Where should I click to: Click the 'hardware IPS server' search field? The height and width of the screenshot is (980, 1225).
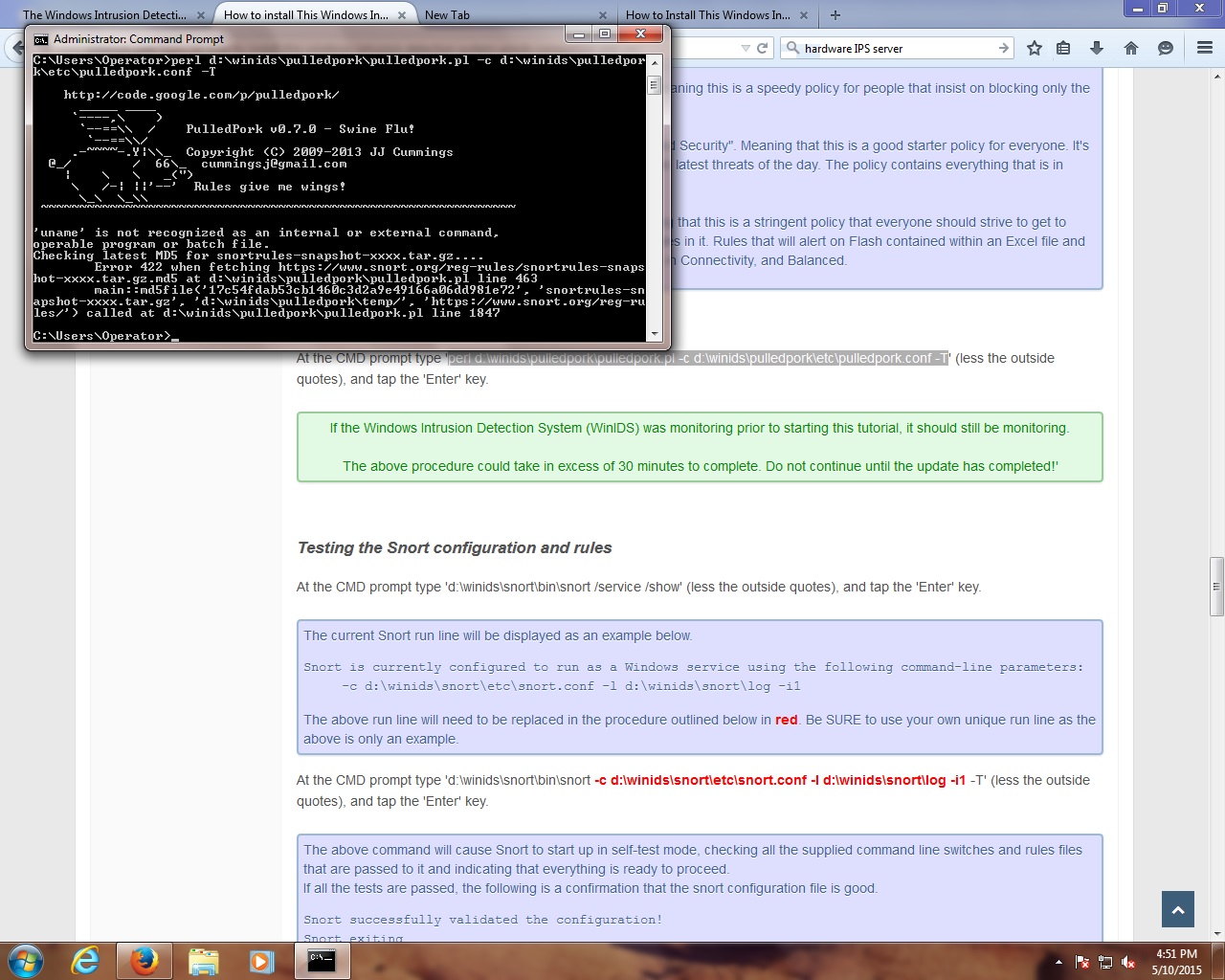[895, 48]
